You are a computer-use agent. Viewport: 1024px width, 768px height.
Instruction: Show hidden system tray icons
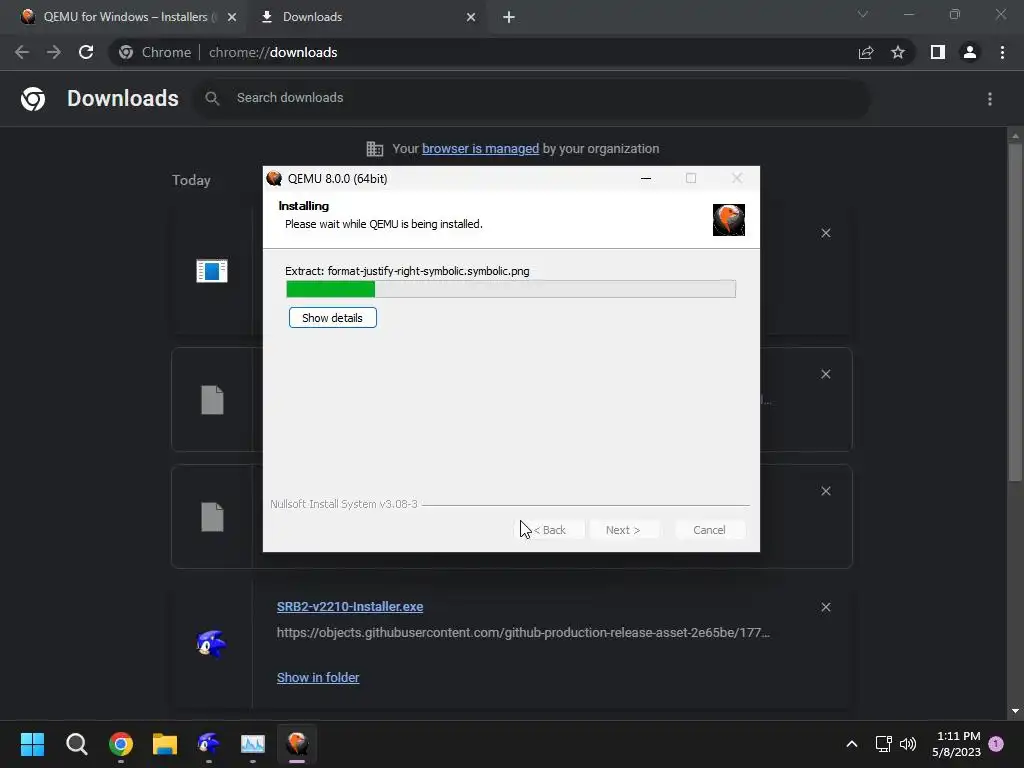click(x=852, y=744)
